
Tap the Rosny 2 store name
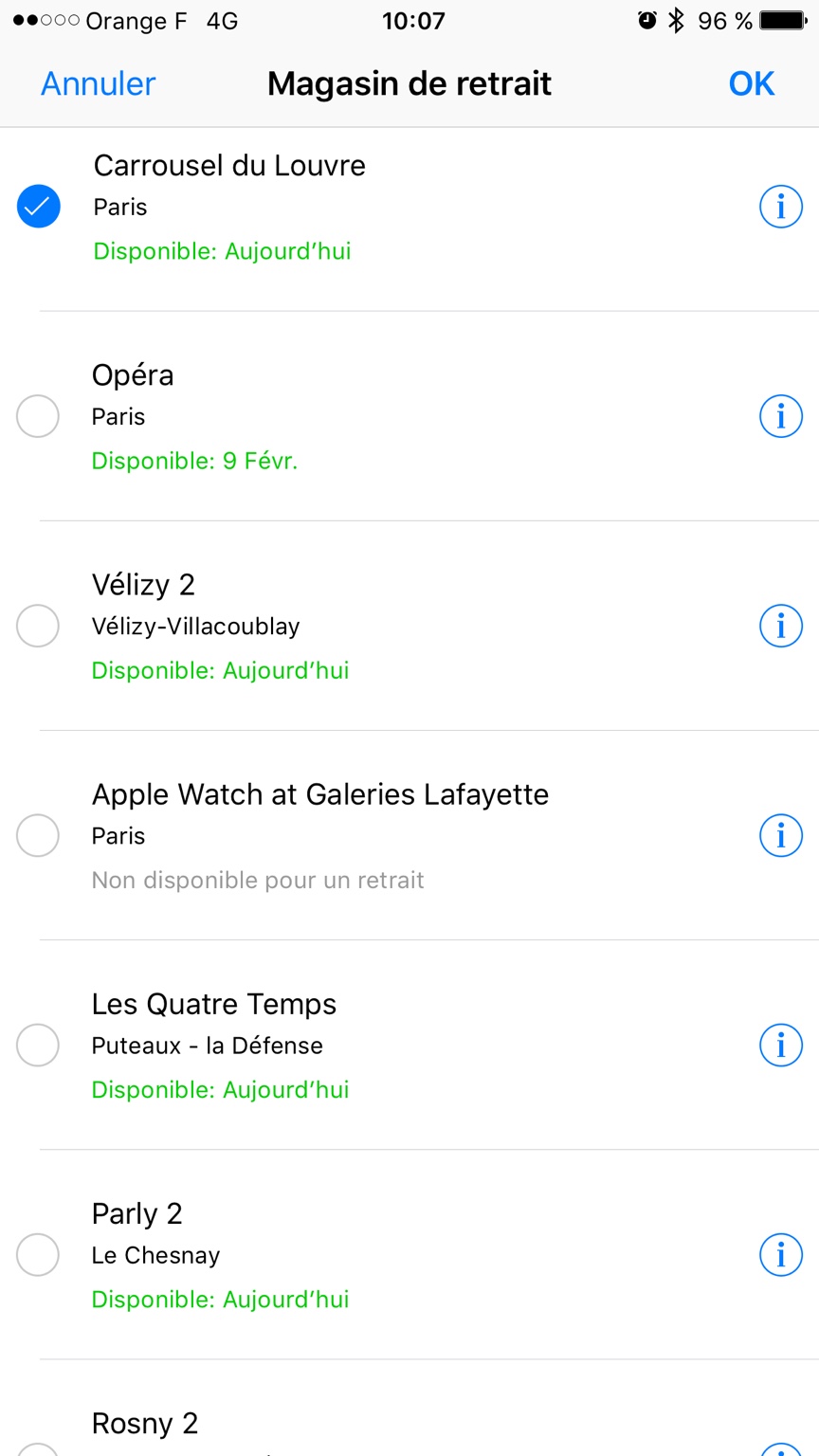[145, 1423]
